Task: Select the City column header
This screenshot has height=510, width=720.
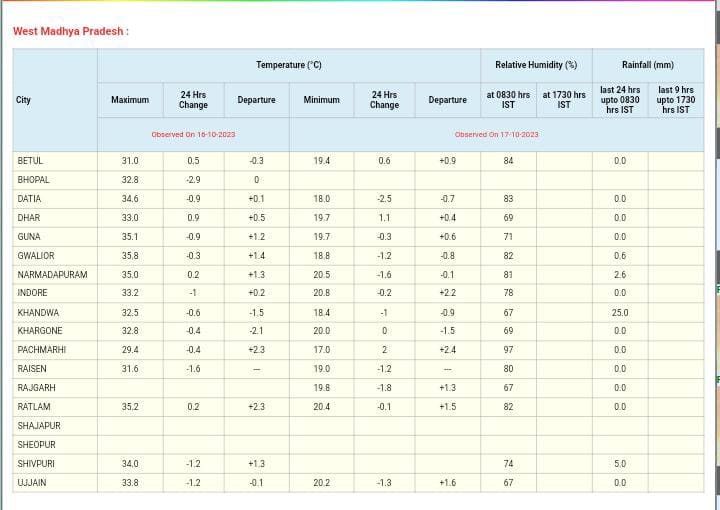Action: point(23,100)
